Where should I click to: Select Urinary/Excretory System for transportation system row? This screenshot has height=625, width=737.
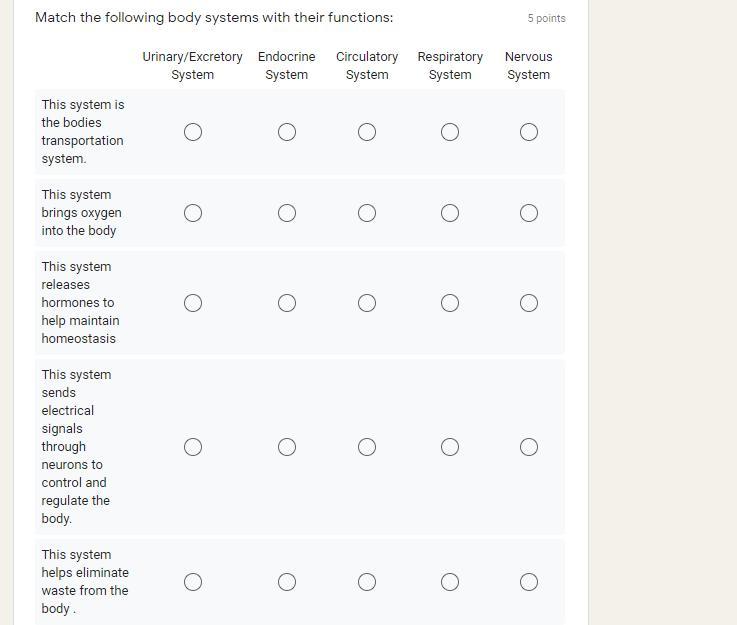point(193,132)
